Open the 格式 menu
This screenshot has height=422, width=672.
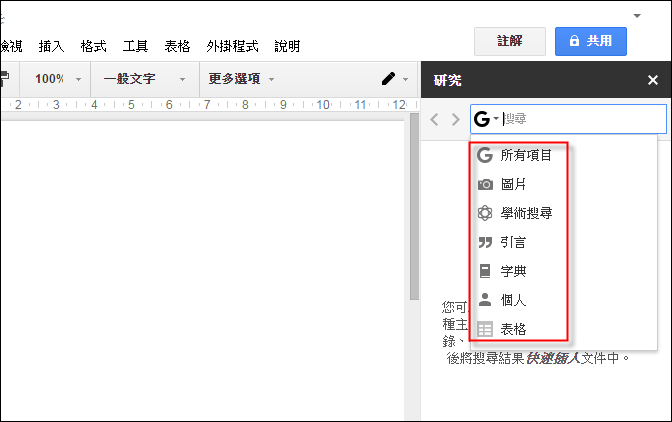[x=93, y=46]
